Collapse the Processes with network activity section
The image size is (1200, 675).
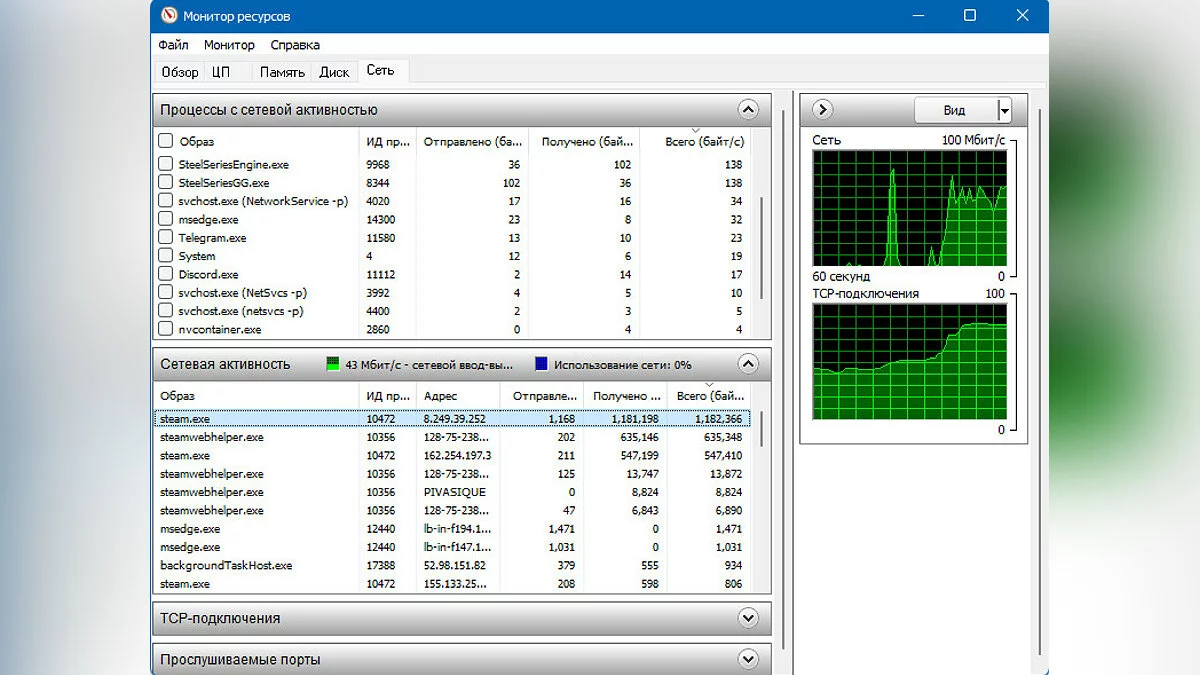(x=747, y=110)
